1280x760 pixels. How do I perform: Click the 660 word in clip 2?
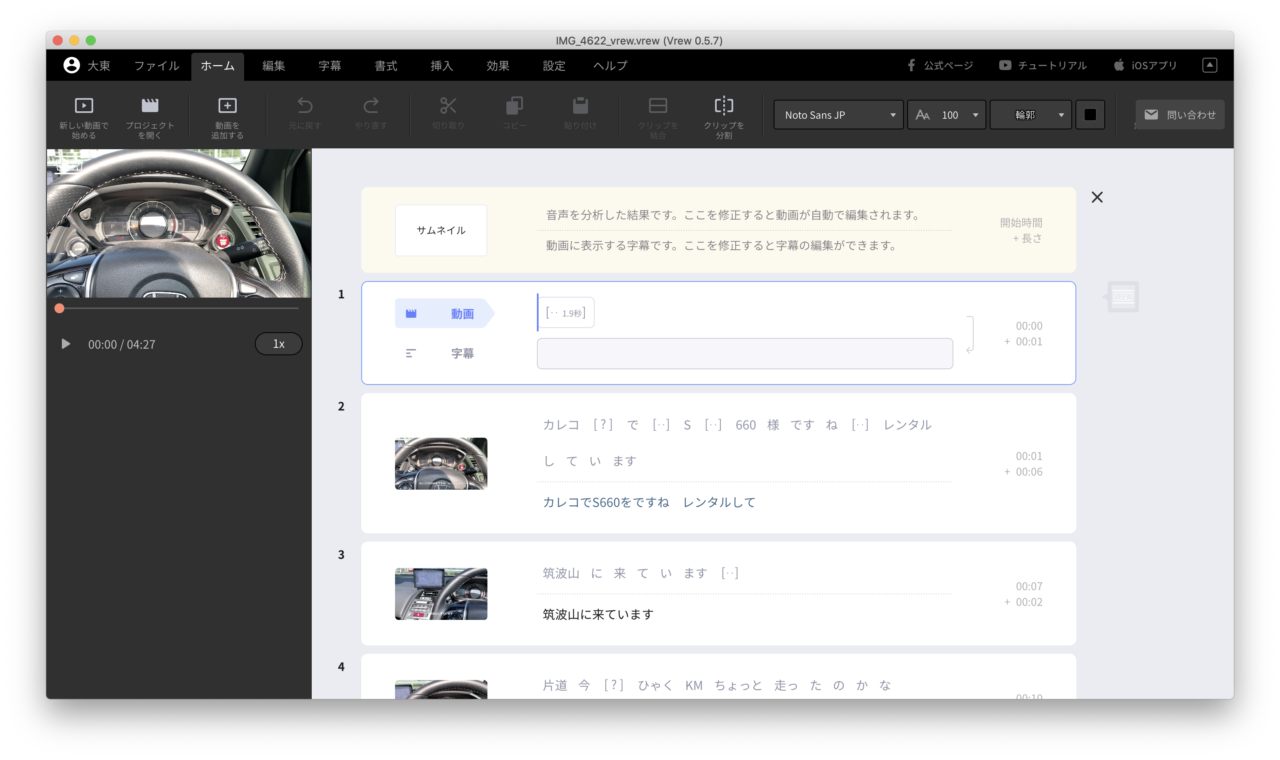coord(746,425)
